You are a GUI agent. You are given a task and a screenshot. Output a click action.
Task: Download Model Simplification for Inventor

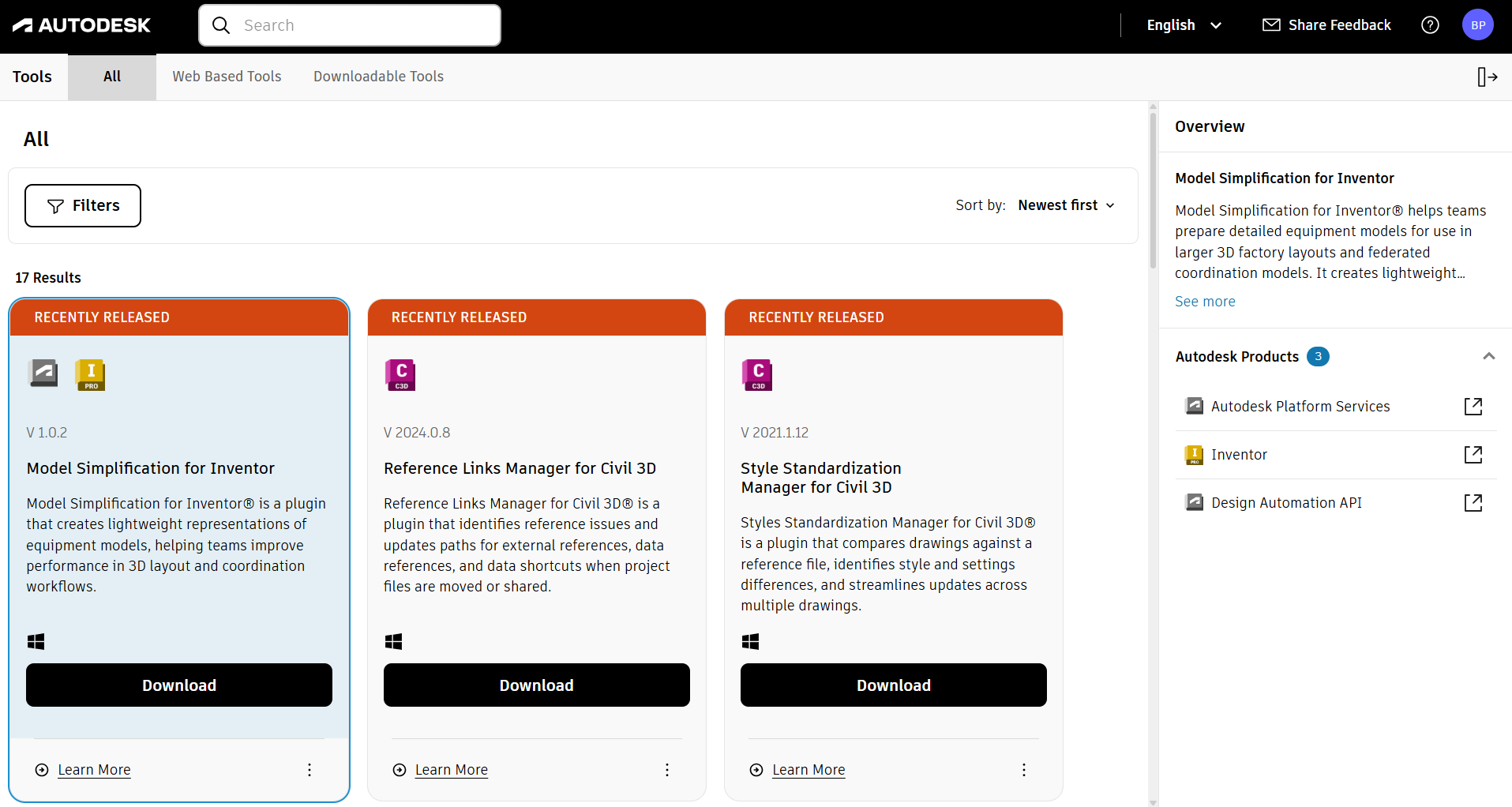[179, 685]
